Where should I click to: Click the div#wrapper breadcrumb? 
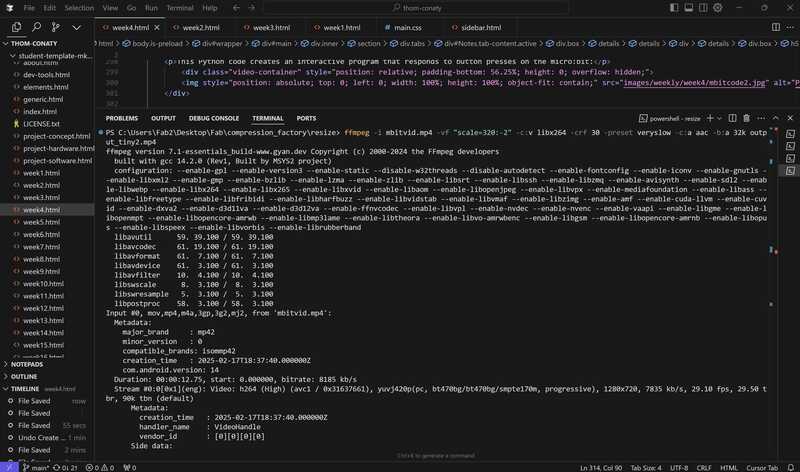point(217,43)
